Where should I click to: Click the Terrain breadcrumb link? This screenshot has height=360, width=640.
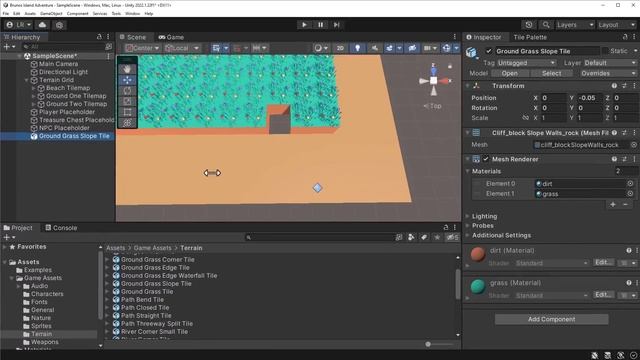[x=191, y=248]
